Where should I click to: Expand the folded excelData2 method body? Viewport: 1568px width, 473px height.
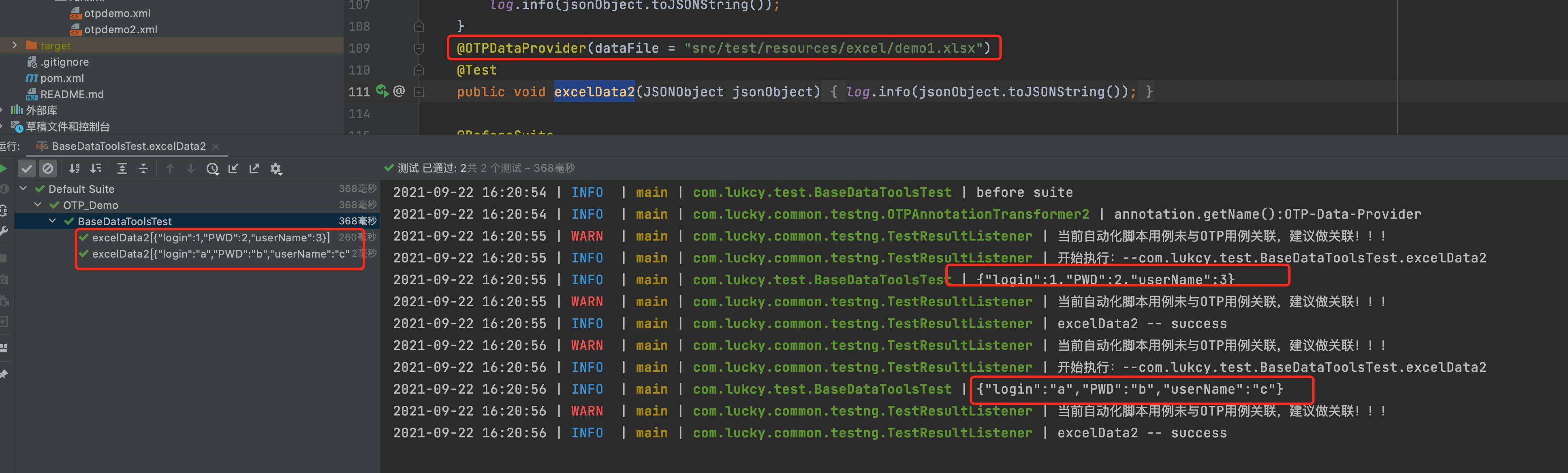(x=419, y=92)
